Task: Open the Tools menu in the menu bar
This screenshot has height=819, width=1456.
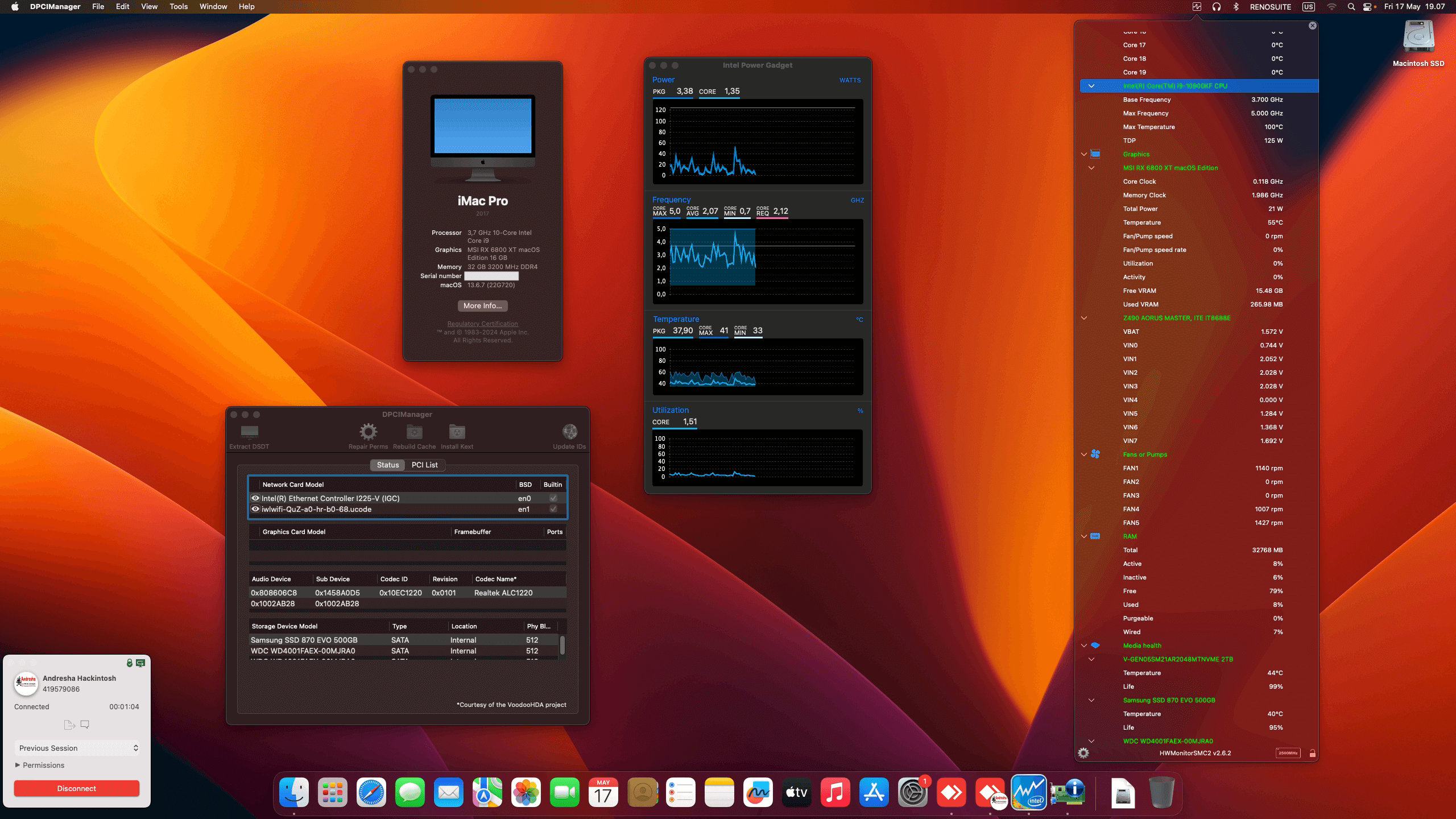Action: (178, 6)
